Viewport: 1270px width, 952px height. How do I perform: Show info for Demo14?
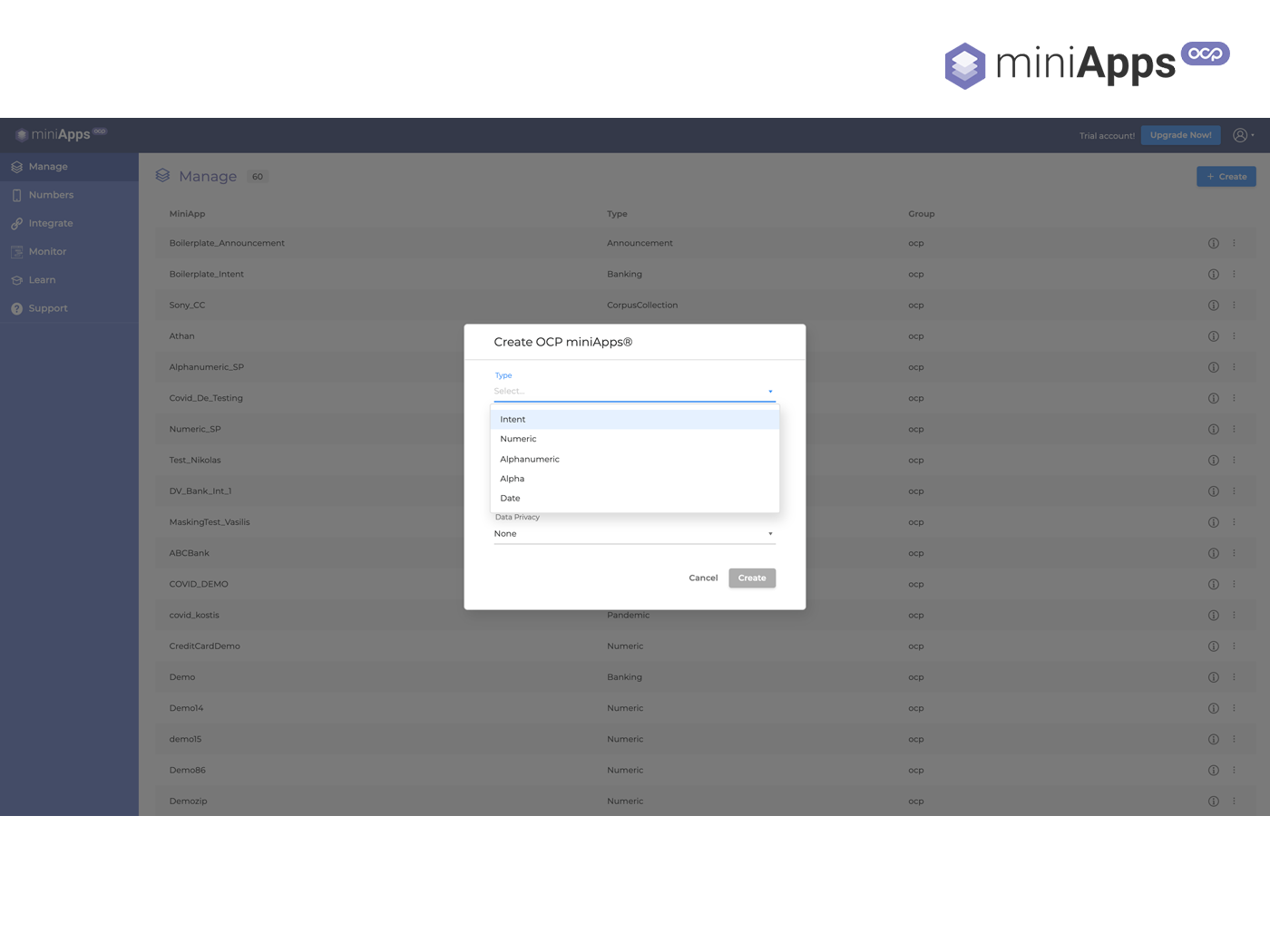[x=1213, y=708]
